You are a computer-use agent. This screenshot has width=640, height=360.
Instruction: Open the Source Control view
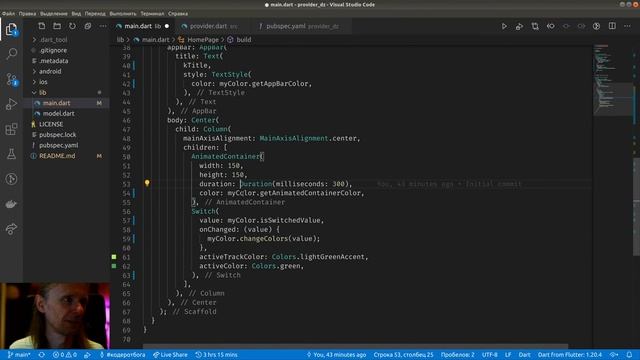tap(11, 79)
